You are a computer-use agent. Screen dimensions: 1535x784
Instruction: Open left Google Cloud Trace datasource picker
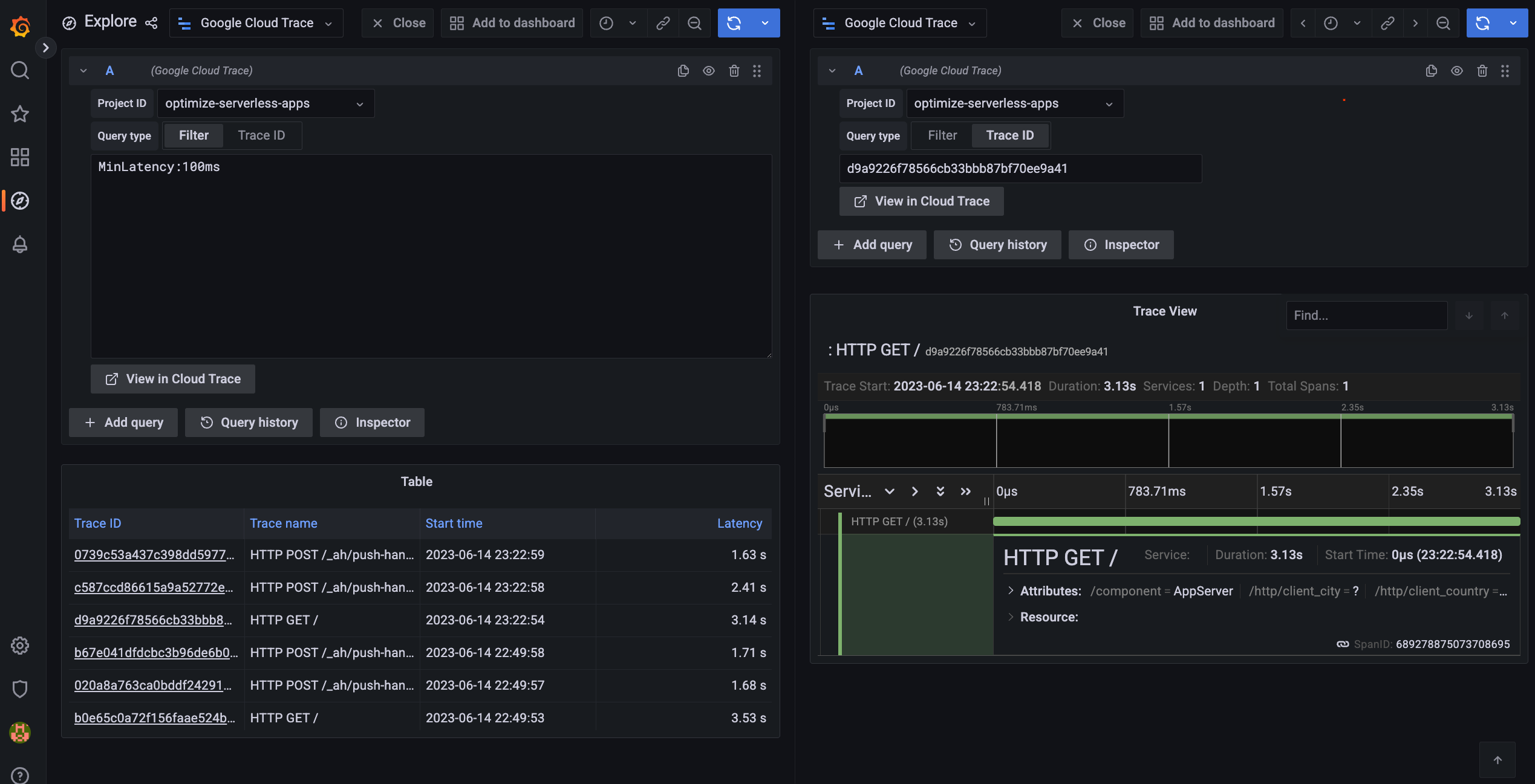point(256,23)
